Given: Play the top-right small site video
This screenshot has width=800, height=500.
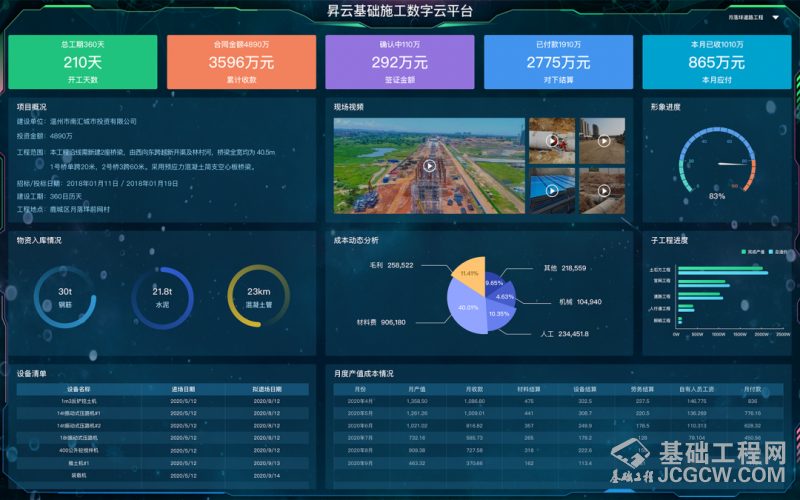Looking at the screenshot, I should (604, 140).
